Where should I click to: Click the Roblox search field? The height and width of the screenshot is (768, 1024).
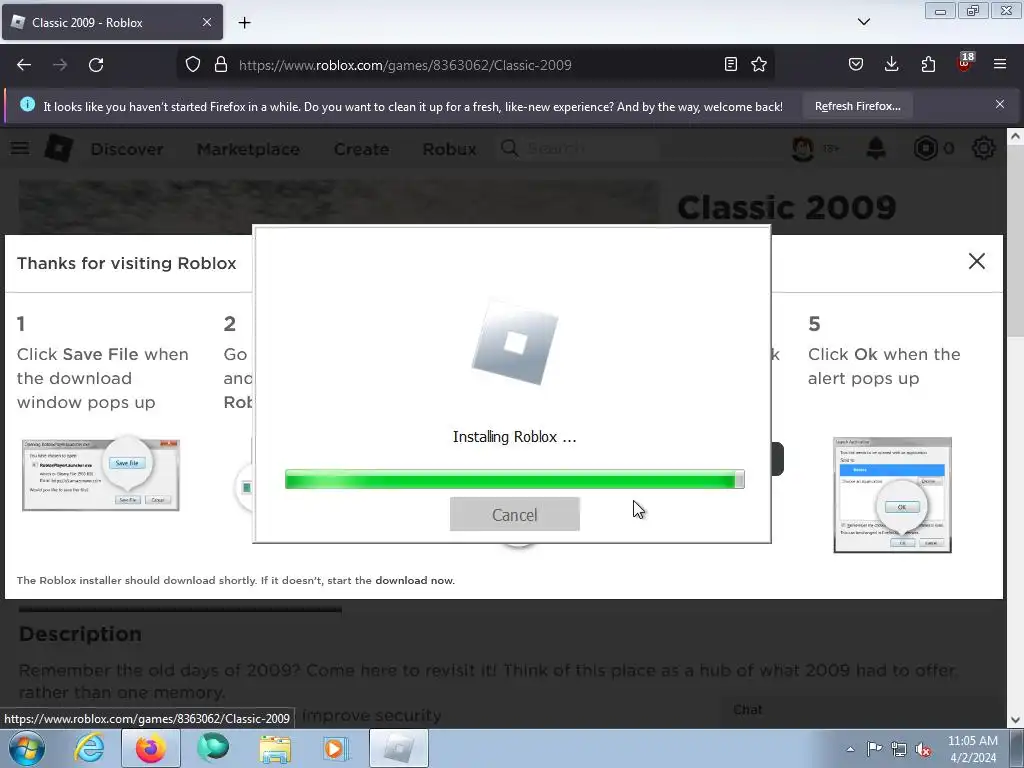coord(577,149)
